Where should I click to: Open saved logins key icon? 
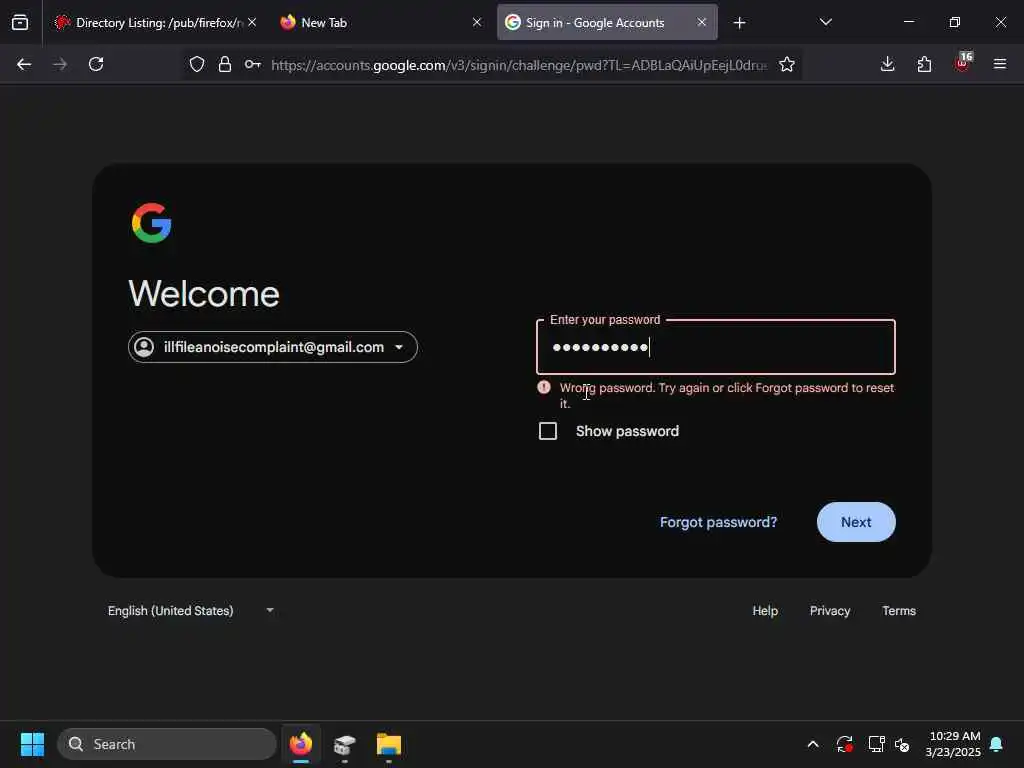[x=253, y=64]
